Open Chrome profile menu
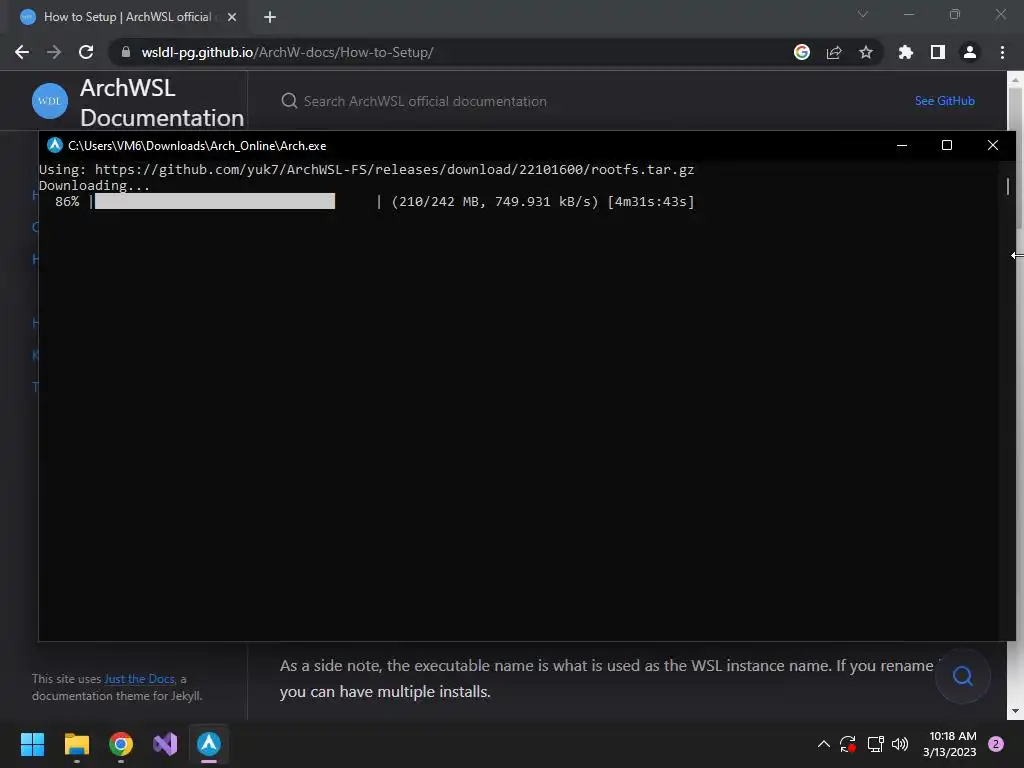Screen dimensions: 1024x768 [970, 52]
